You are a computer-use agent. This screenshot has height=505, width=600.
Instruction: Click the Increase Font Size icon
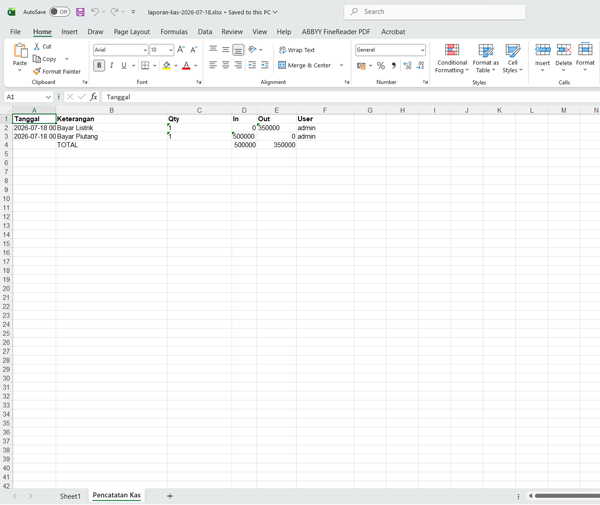point(181,50)
